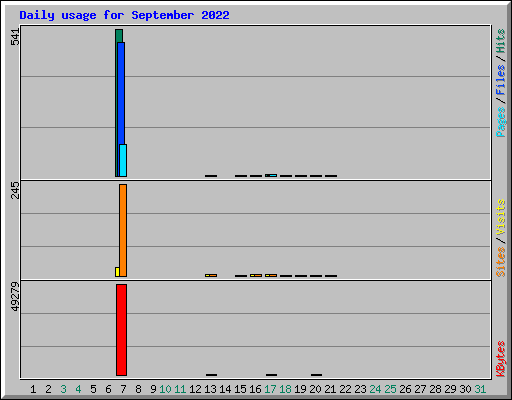Click day '1' on the x-axis
Image resolution: width=512 pixels, height=400 pixels.
[x=33, y=389]
